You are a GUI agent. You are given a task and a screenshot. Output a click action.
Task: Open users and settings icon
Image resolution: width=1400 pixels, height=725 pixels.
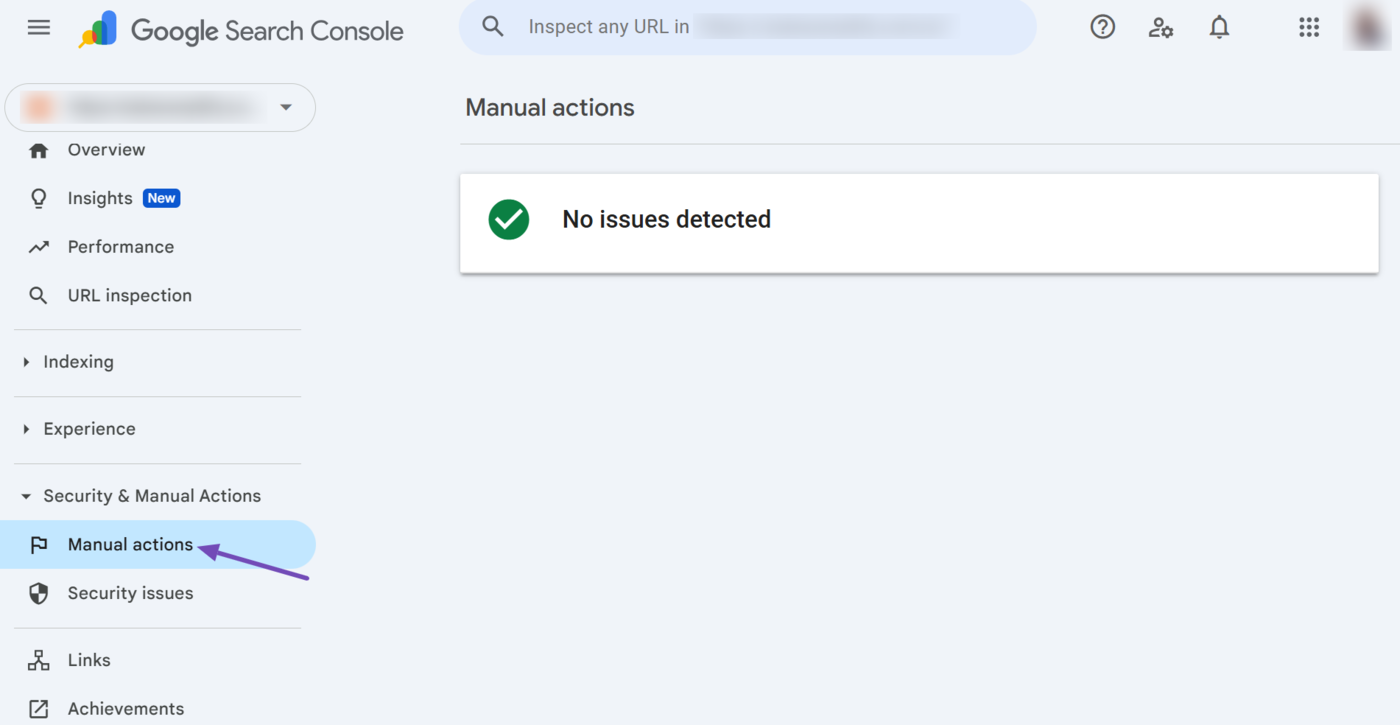click(x=1160, y=27)
